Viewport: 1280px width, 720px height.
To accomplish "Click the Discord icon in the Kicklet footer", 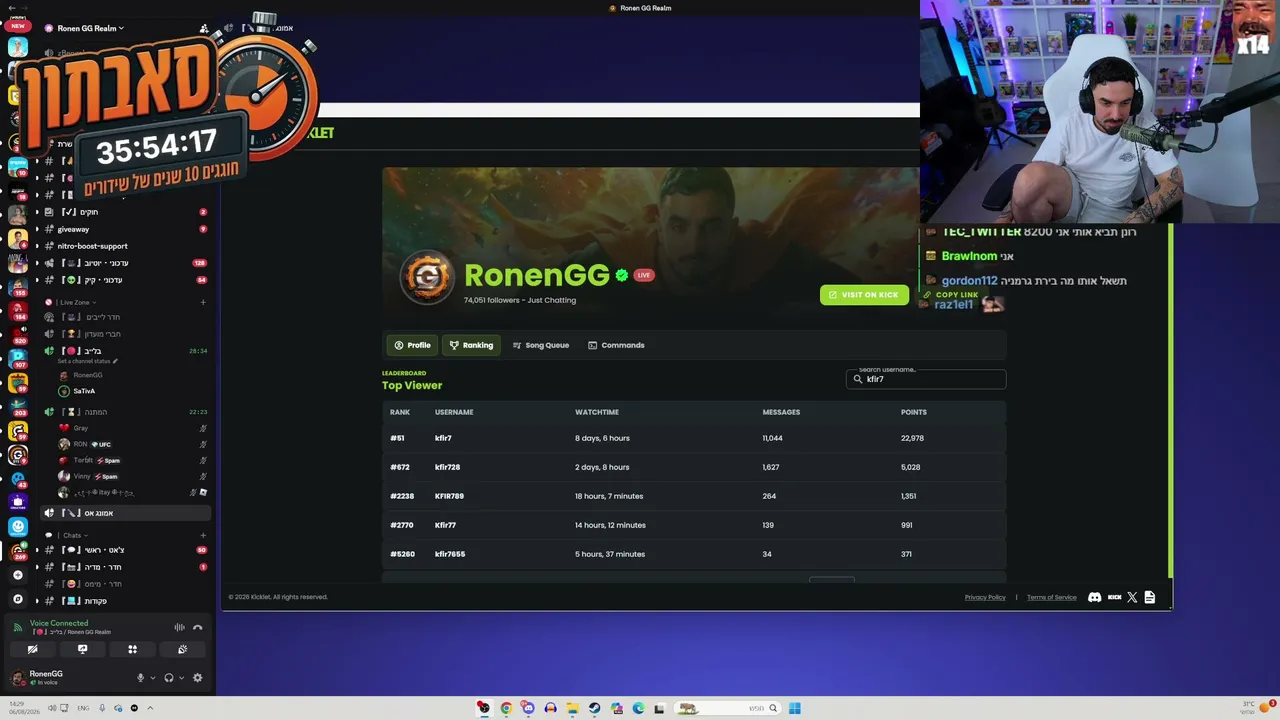I will [x=1095, y=597].
